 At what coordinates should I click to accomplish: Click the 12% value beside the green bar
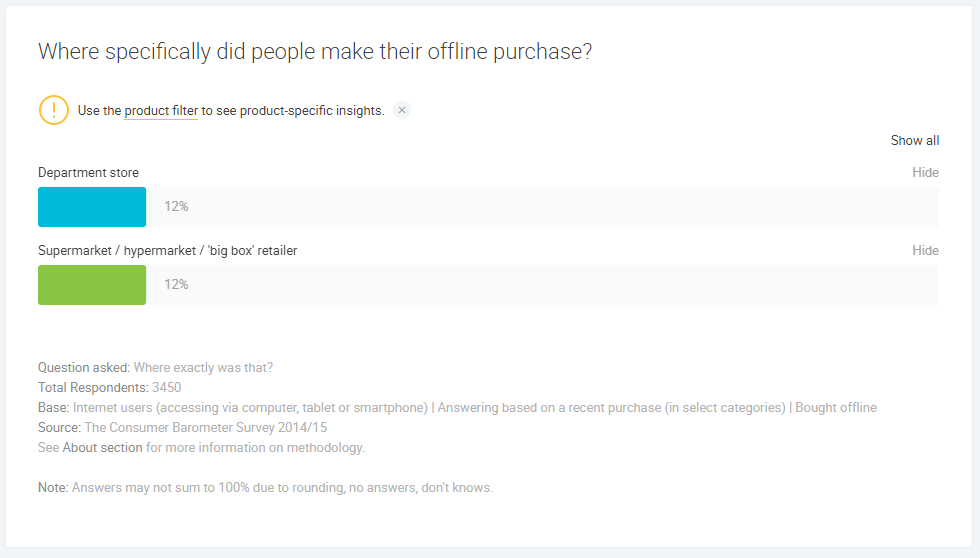coord(176,285)
